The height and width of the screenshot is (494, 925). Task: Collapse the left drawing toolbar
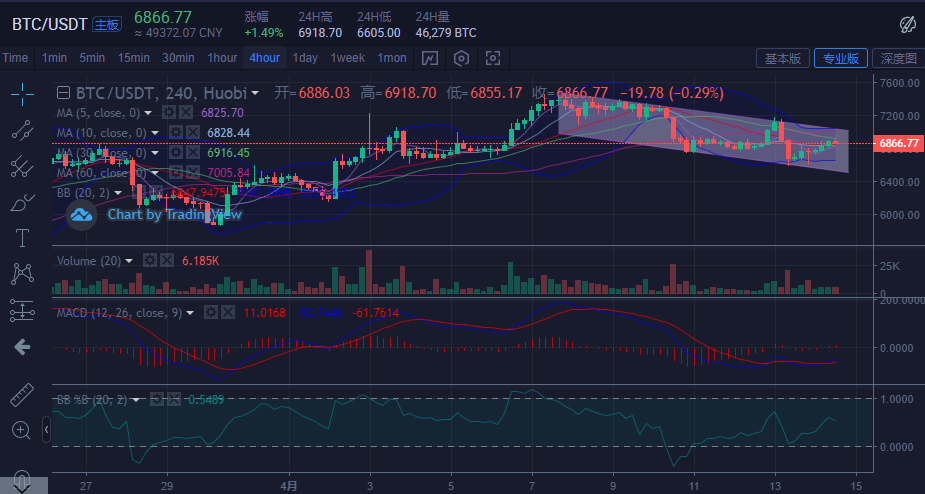[x=47, y=430]
